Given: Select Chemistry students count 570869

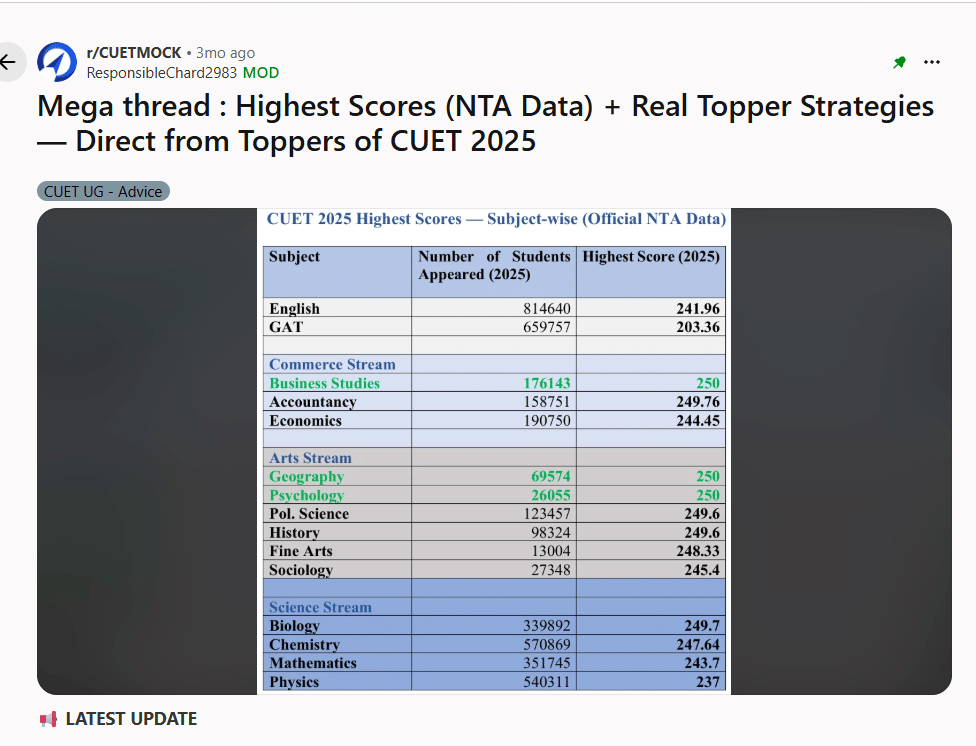Looking at the screenshot, I should tap(547, 644).
